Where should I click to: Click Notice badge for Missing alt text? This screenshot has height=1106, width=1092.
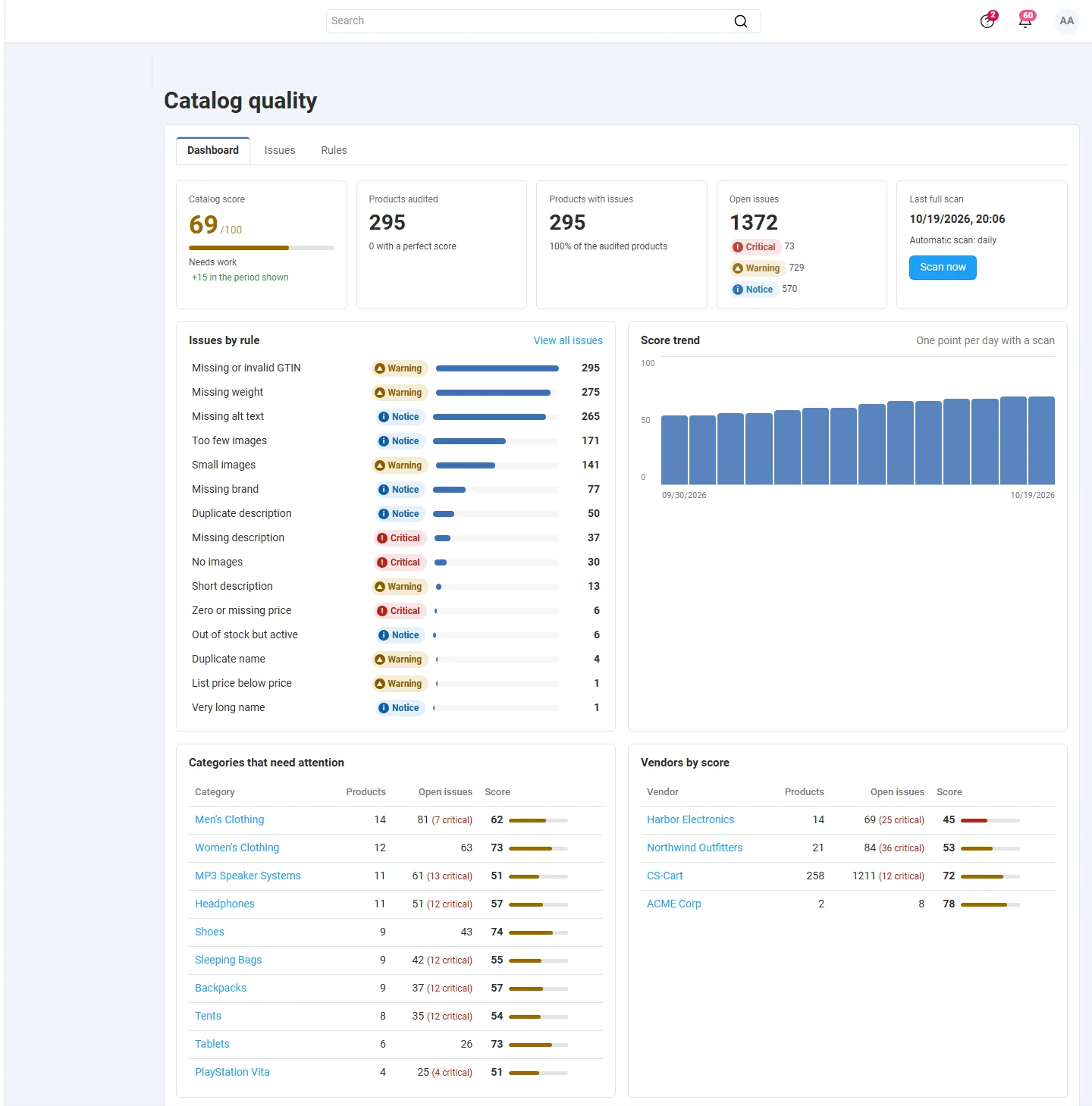[400, 417]
